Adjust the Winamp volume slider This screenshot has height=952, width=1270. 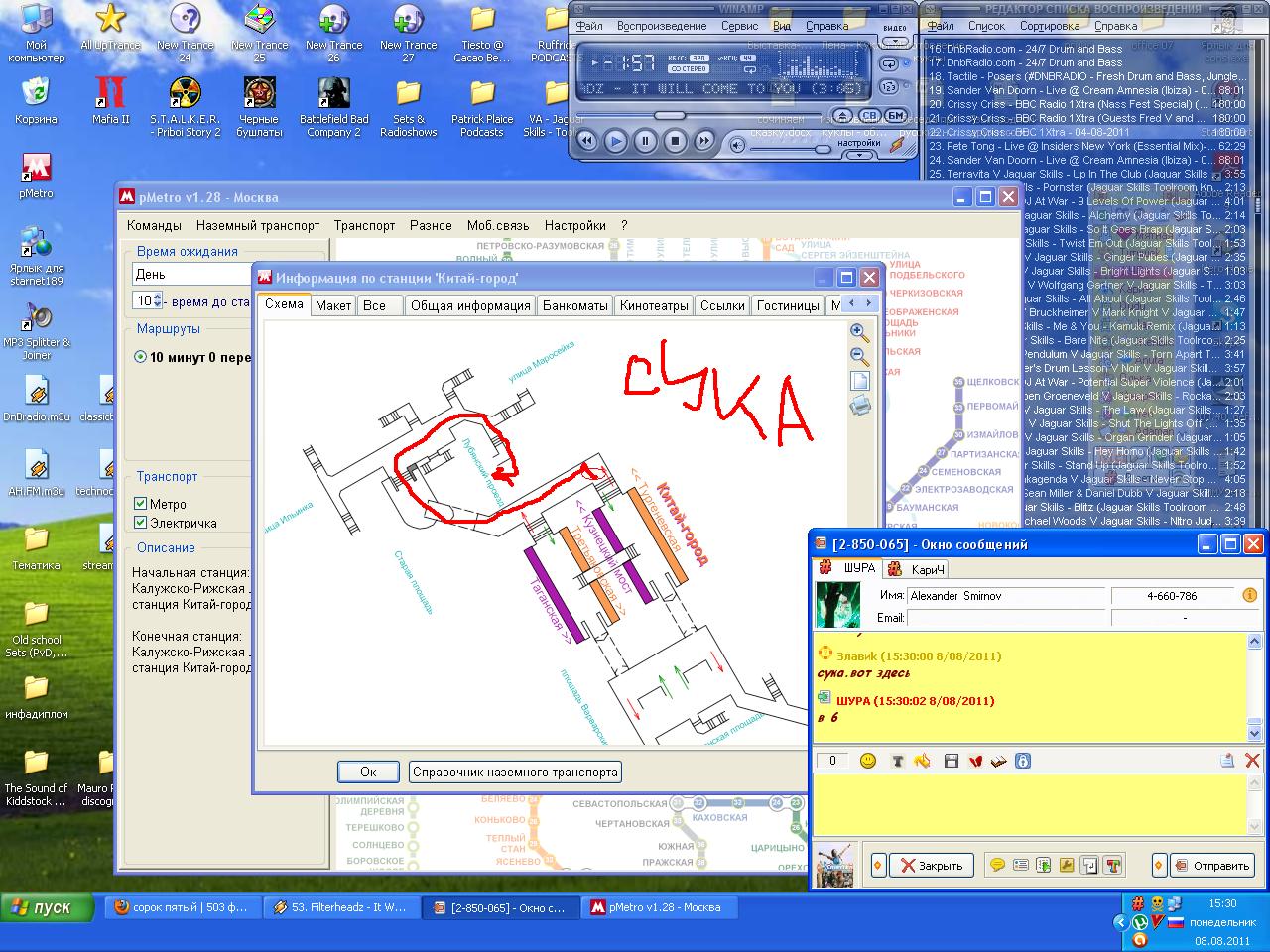click(823, 149)
